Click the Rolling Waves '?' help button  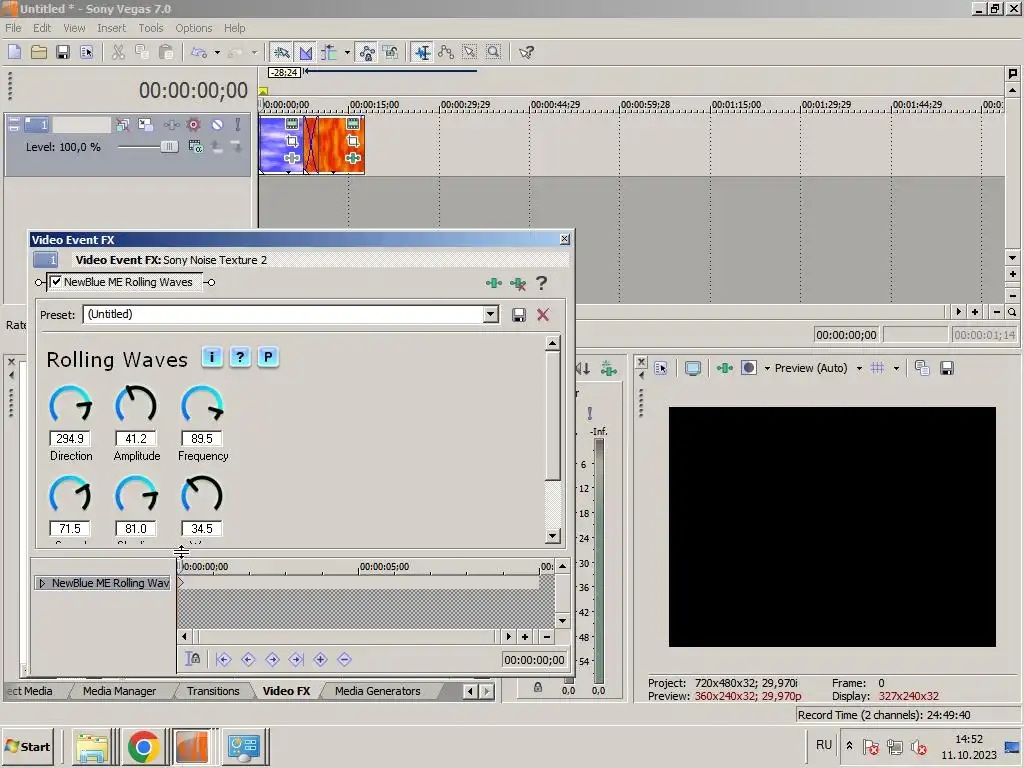pos(240,357)
